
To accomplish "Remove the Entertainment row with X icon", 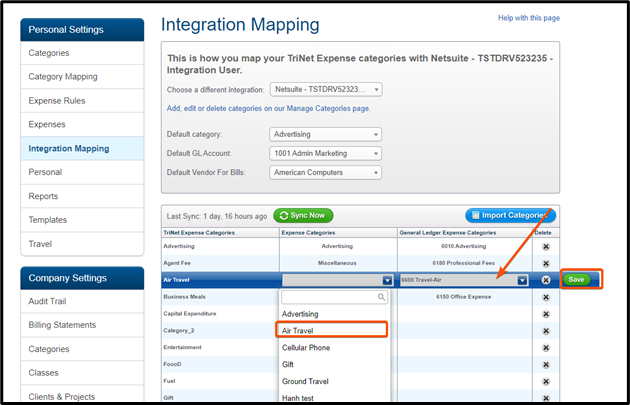I will (546, 347).
